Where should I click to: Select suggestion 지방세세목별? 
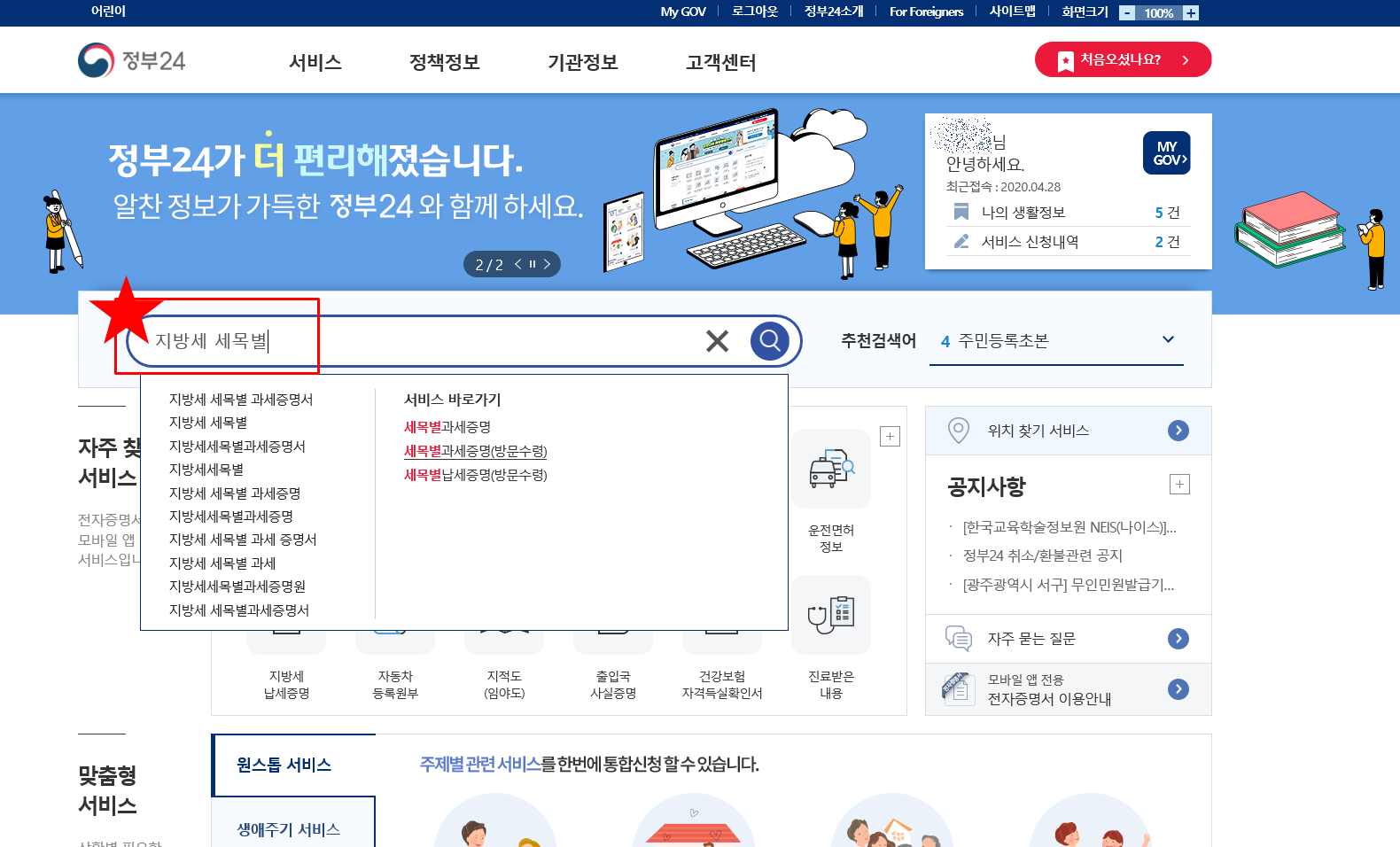206,470
